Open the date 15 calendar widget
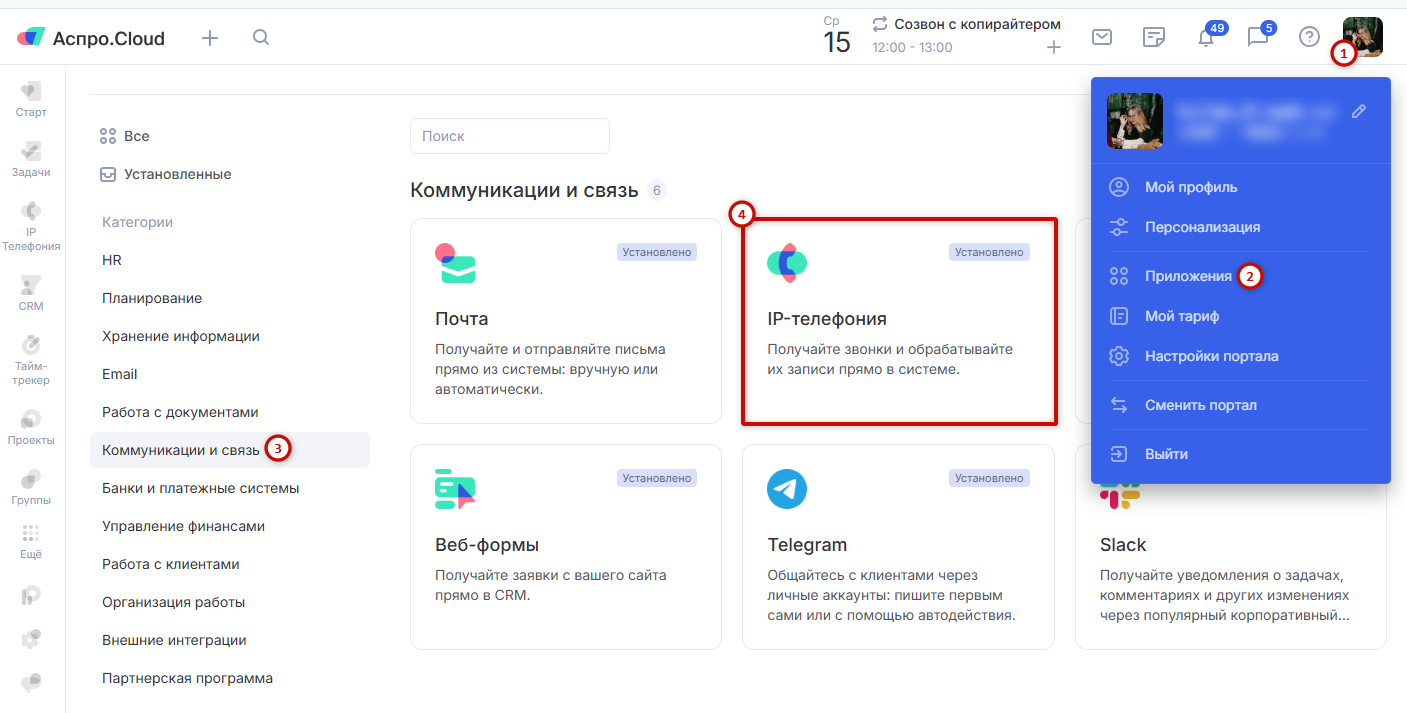The width and height of the screenshot is (1407, 713). 837,36
